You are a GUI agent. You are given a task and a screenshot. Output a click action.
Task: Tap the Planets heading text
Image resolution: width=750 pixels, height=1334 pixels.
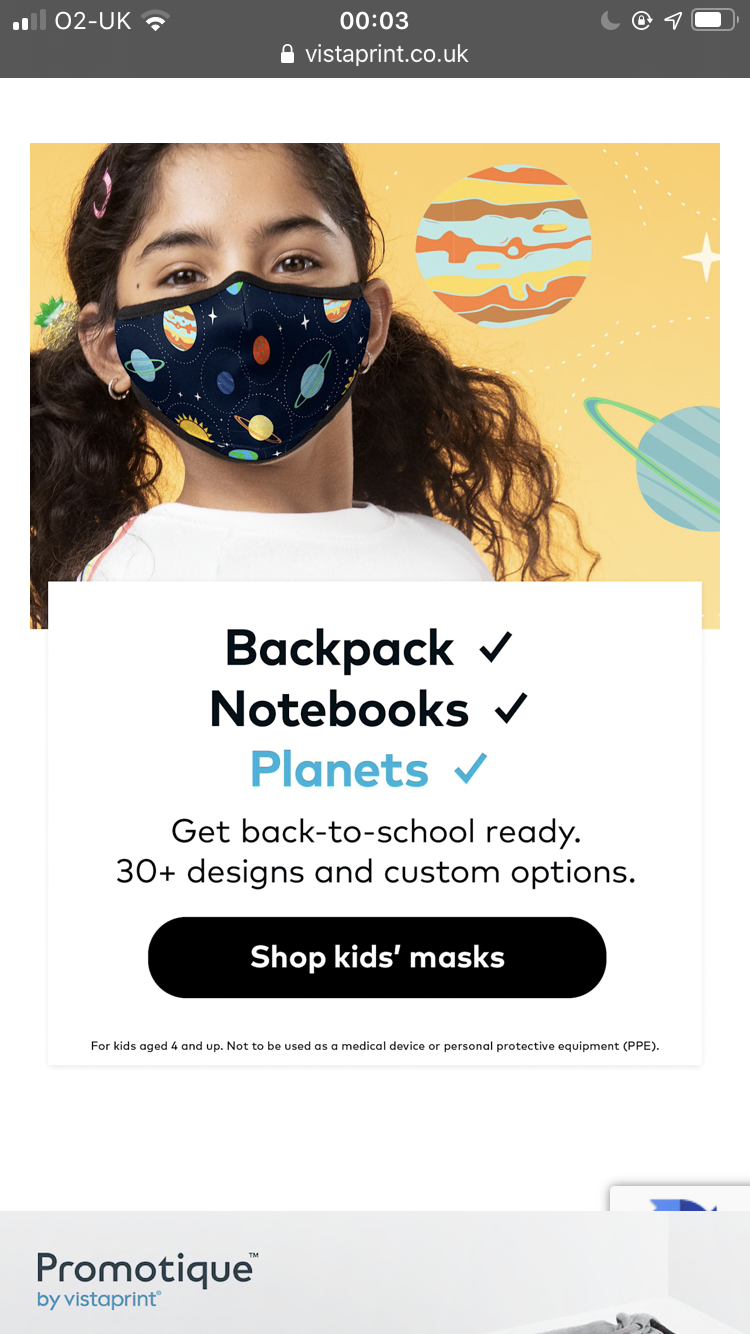339,769
